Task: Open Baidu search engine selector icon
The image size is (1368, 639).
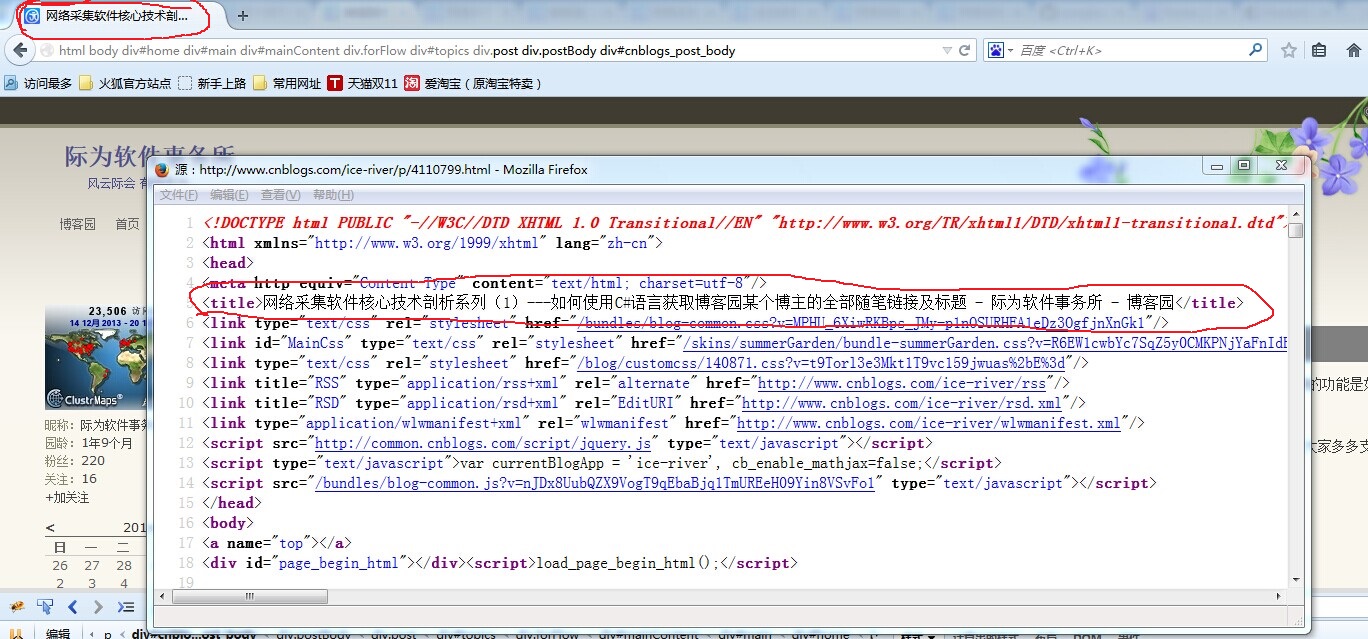Action: [x=999, y=50]
